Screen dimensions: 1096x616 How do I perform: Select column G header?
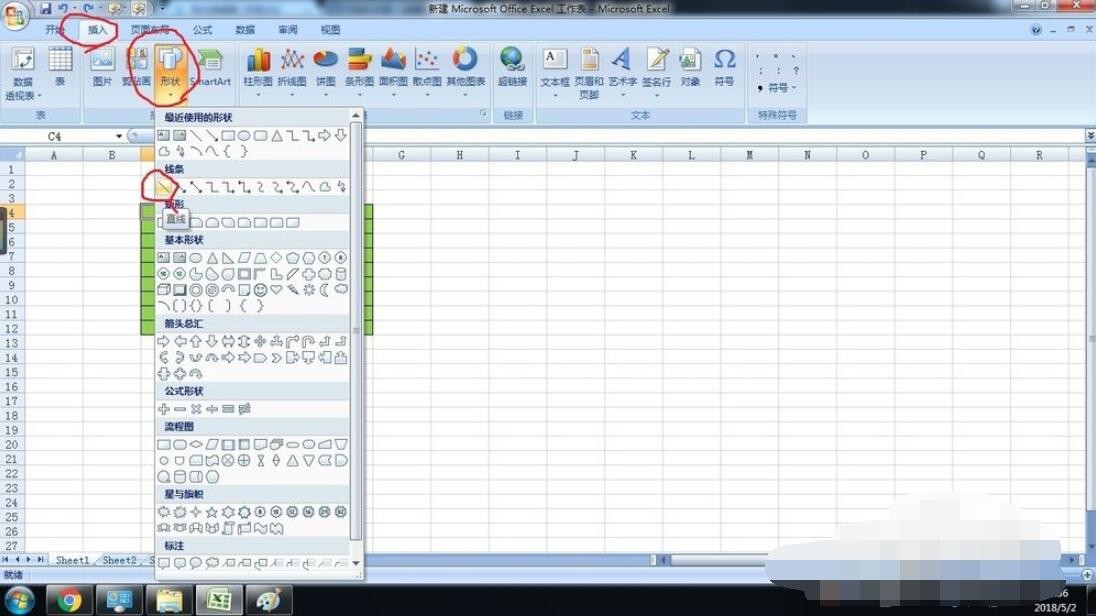[x=401, y=155]
